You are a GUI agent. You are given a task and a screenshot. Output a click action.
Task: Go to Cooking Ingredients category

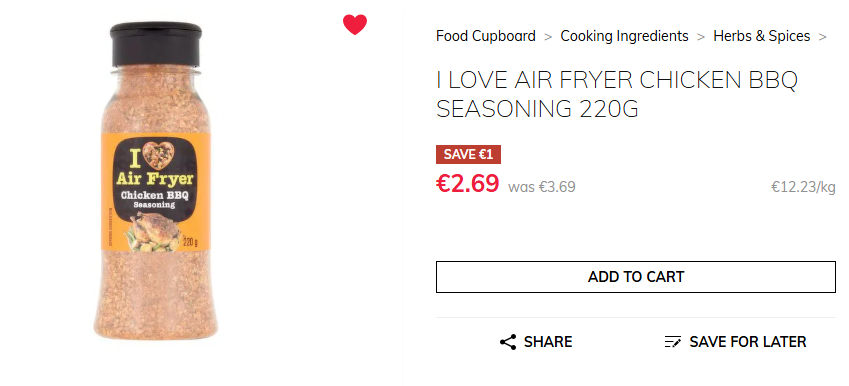(x=624, y=36)
